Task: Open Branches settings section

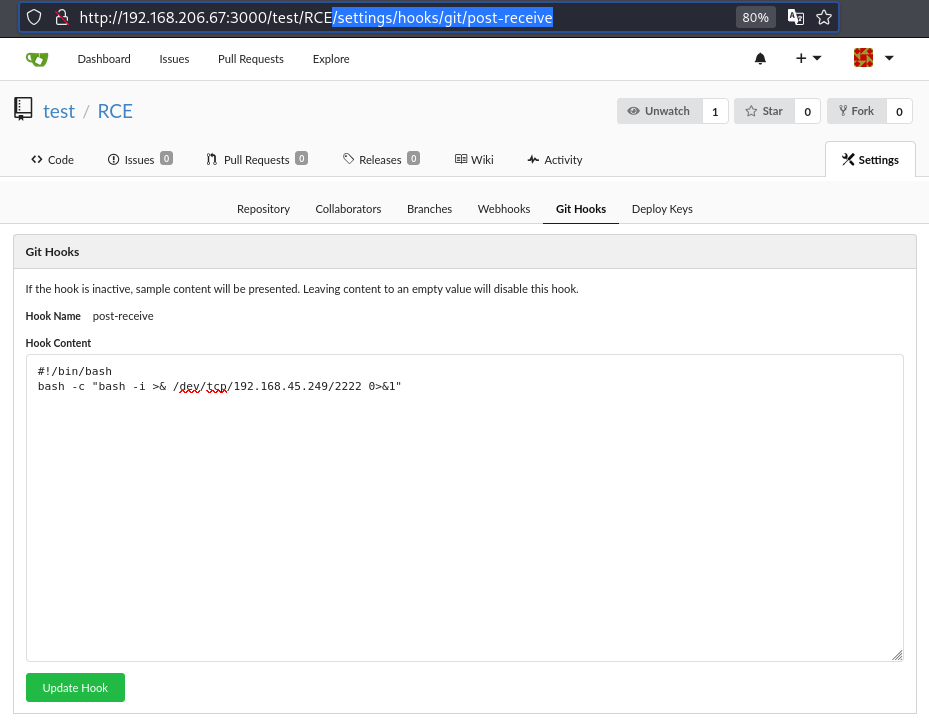Action: click(430, 209)
